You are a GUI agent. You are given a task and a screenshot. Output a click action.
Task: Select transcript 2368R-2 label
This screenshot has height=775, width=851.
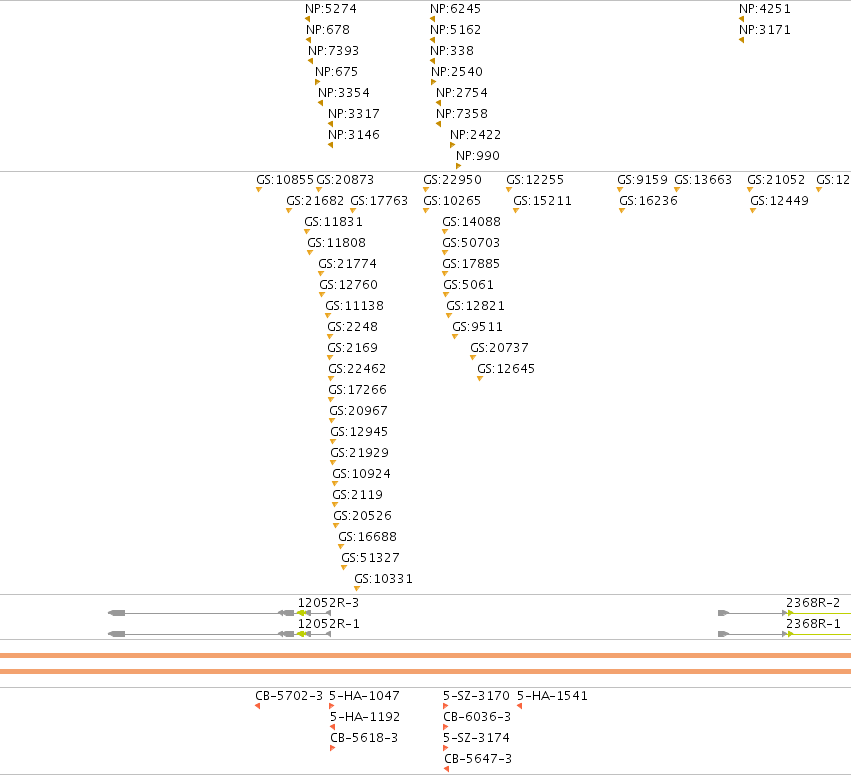pos(813,603)
